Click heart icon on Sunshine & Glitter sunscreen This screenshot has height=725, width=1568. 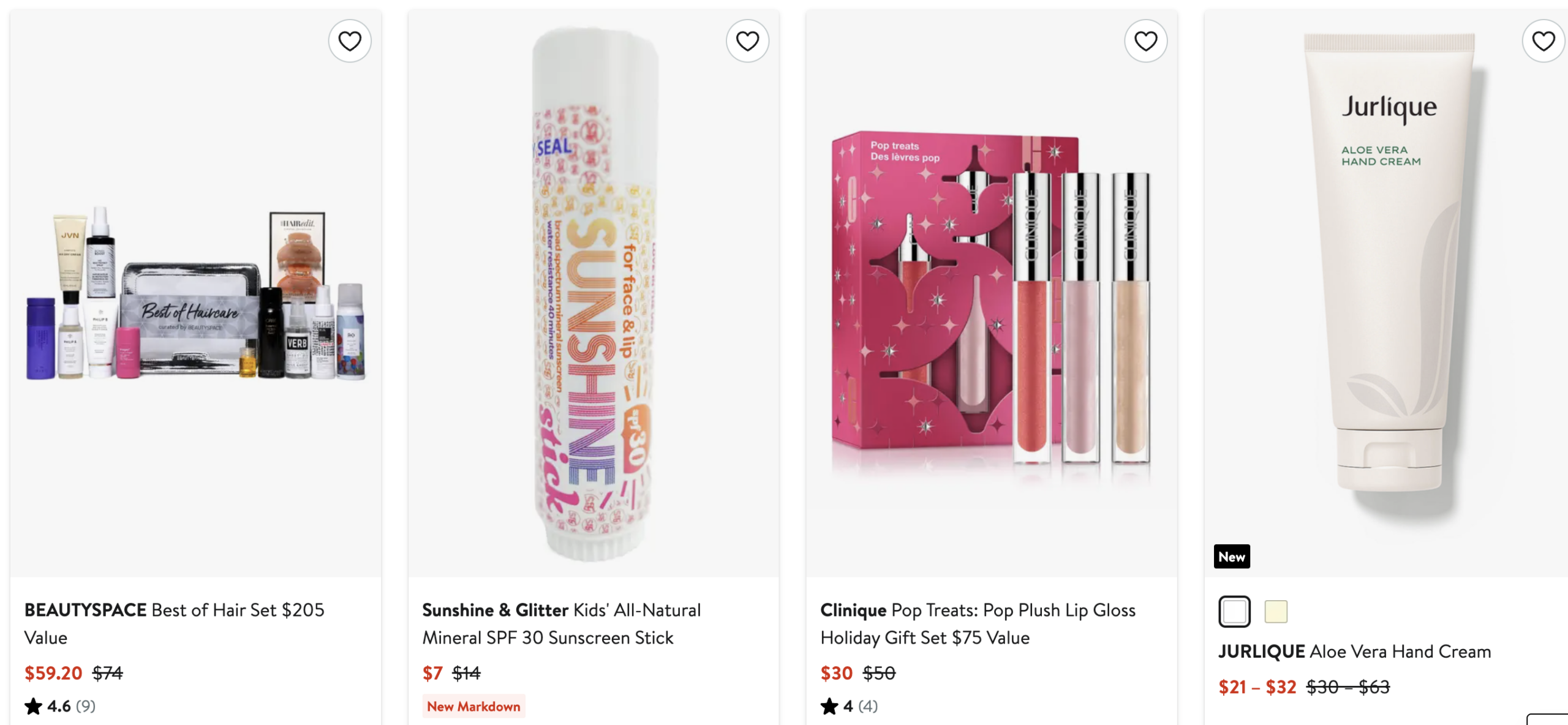point(747,41)
